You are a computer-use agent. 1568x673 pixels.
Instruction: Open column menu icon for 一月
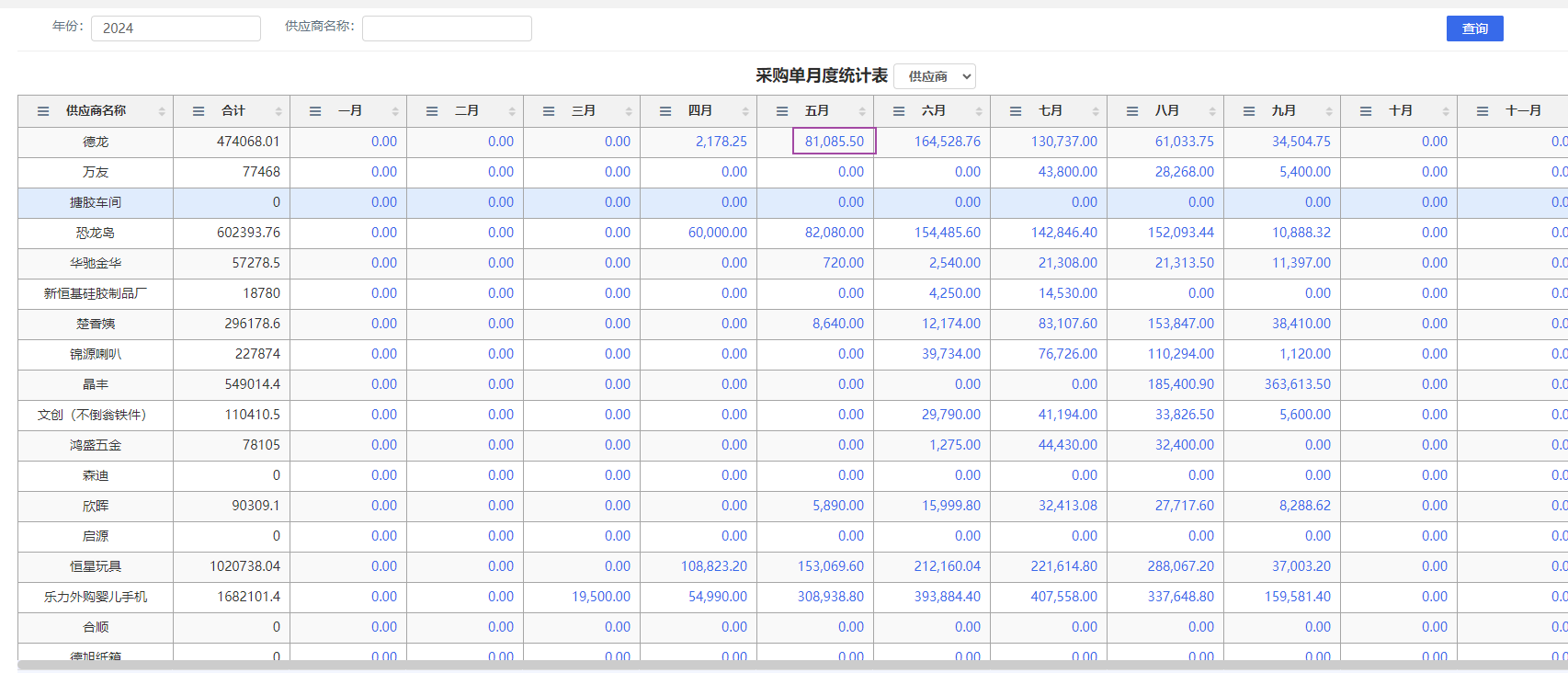(315, 111)
